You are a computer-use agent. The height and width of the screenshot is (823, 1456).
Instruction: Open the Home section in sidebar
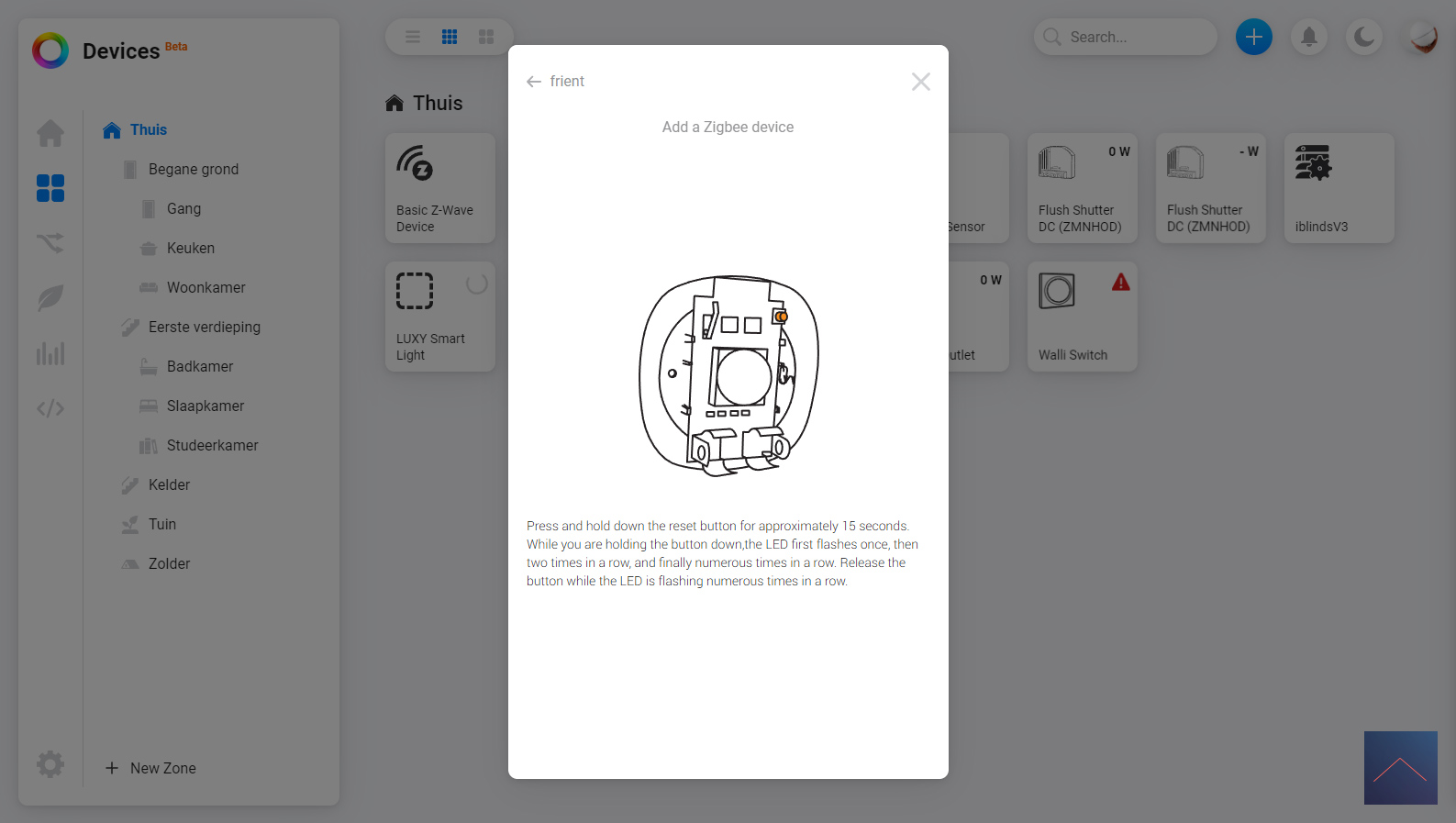50,133
